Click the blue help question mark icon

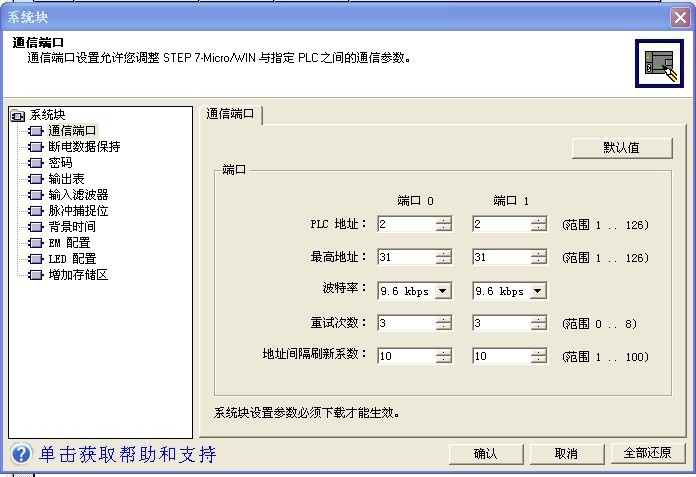pos(20,454)
